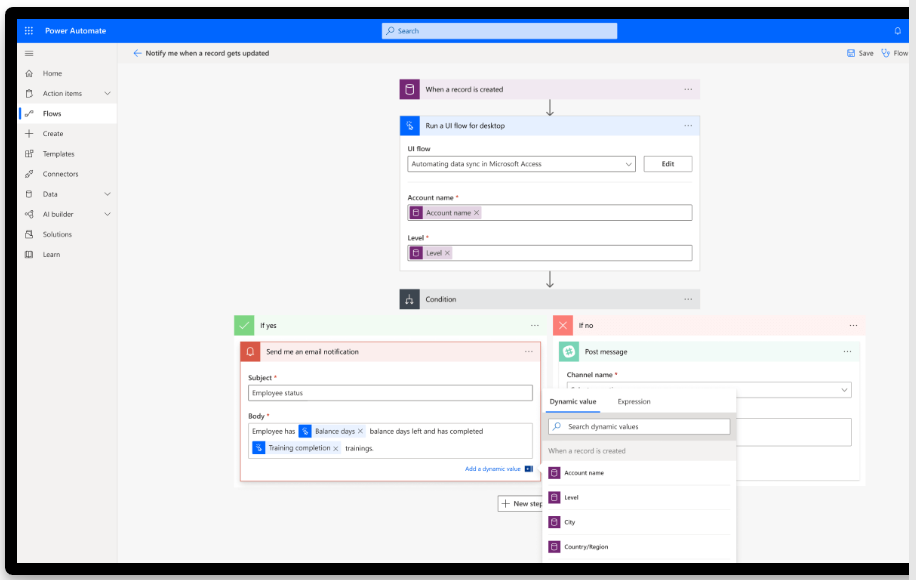Click the Edit button for UI flow
This screenshot has height=580, width=916.
coord(668,164)
